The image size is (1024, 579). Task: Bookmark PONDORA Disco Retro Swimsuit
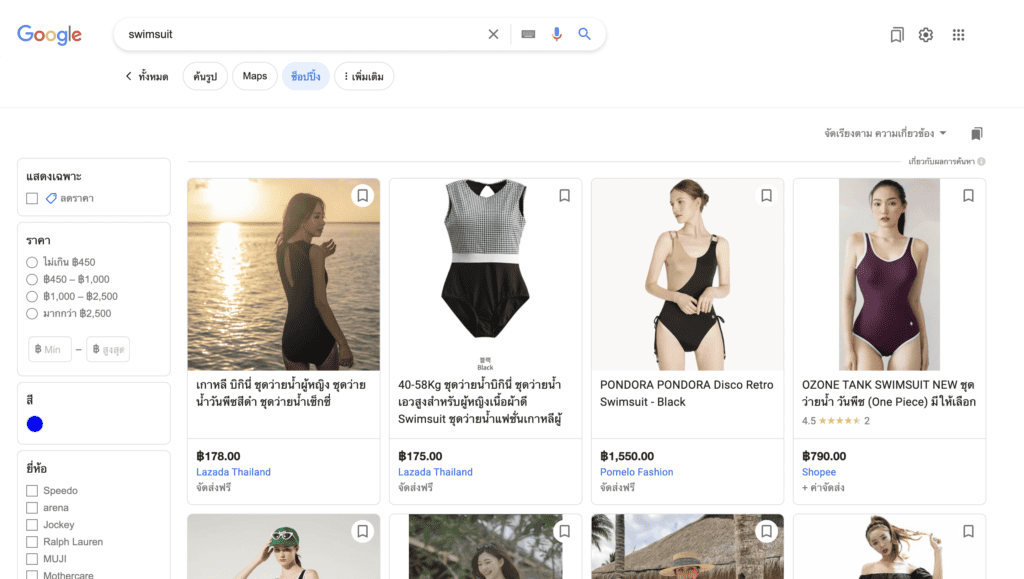(766, 195)
